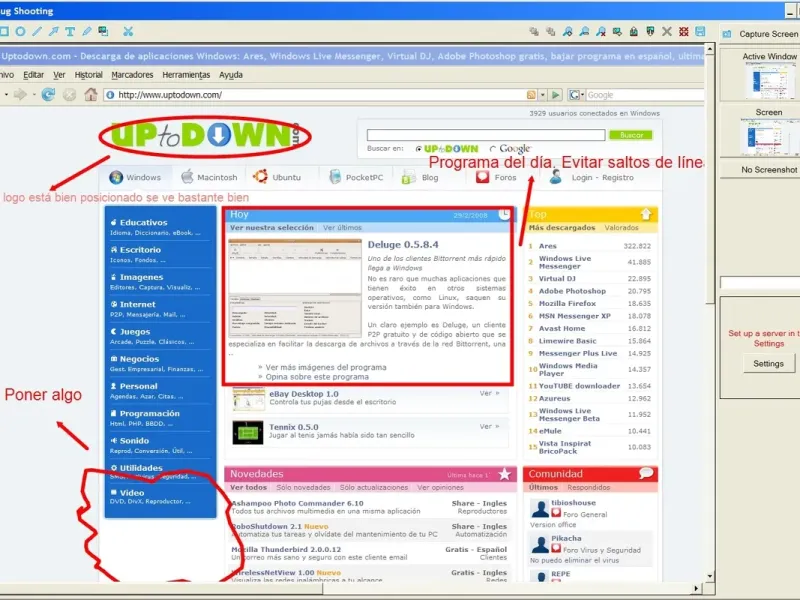This screenshot has height=600, width=800.
Task: Save the screenshot with the floppy icon
Action: [701, 32]
